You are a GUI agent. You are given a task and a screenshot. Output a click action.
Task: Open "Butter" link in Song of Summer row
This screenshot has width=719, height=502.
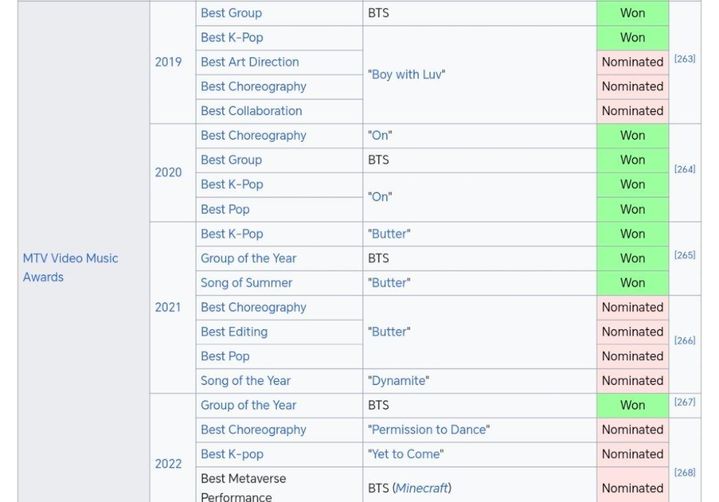click(389, 283)
